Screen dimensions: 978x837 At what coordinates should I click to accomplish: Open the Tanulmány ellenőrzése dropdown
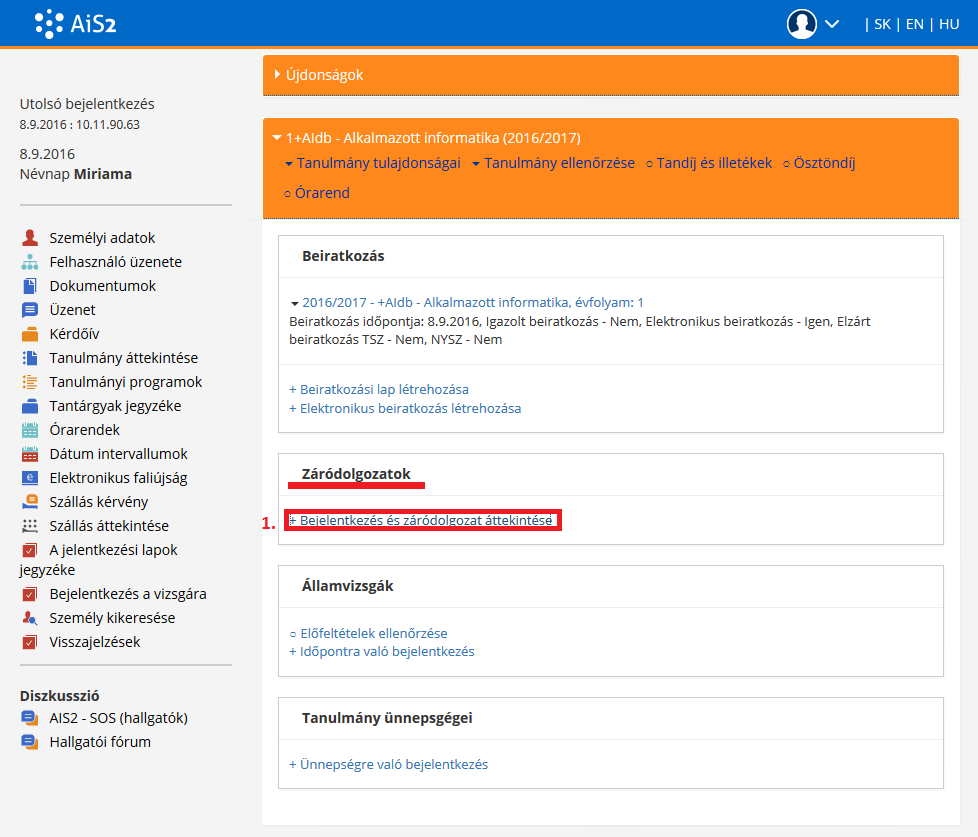click(x=553, y=163)
